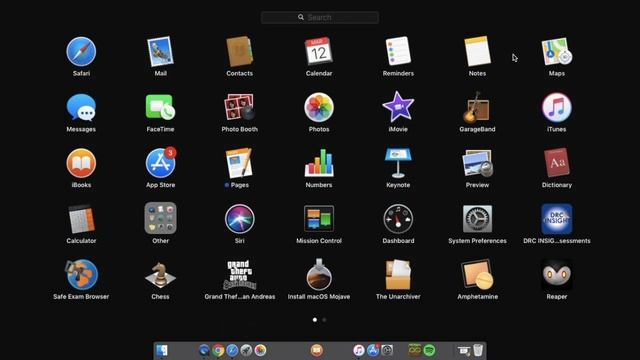This screenshot has width=640, height=360.
Task: Open Finder in the Dock
Action: [x=162, y=350]
